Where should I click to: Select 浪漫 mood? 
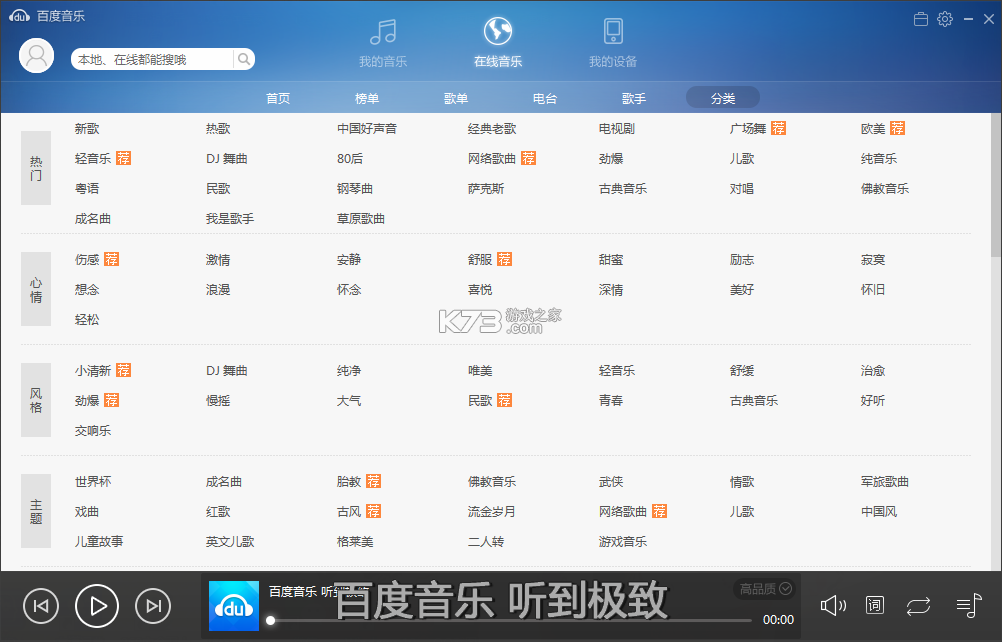pos(218,289)
